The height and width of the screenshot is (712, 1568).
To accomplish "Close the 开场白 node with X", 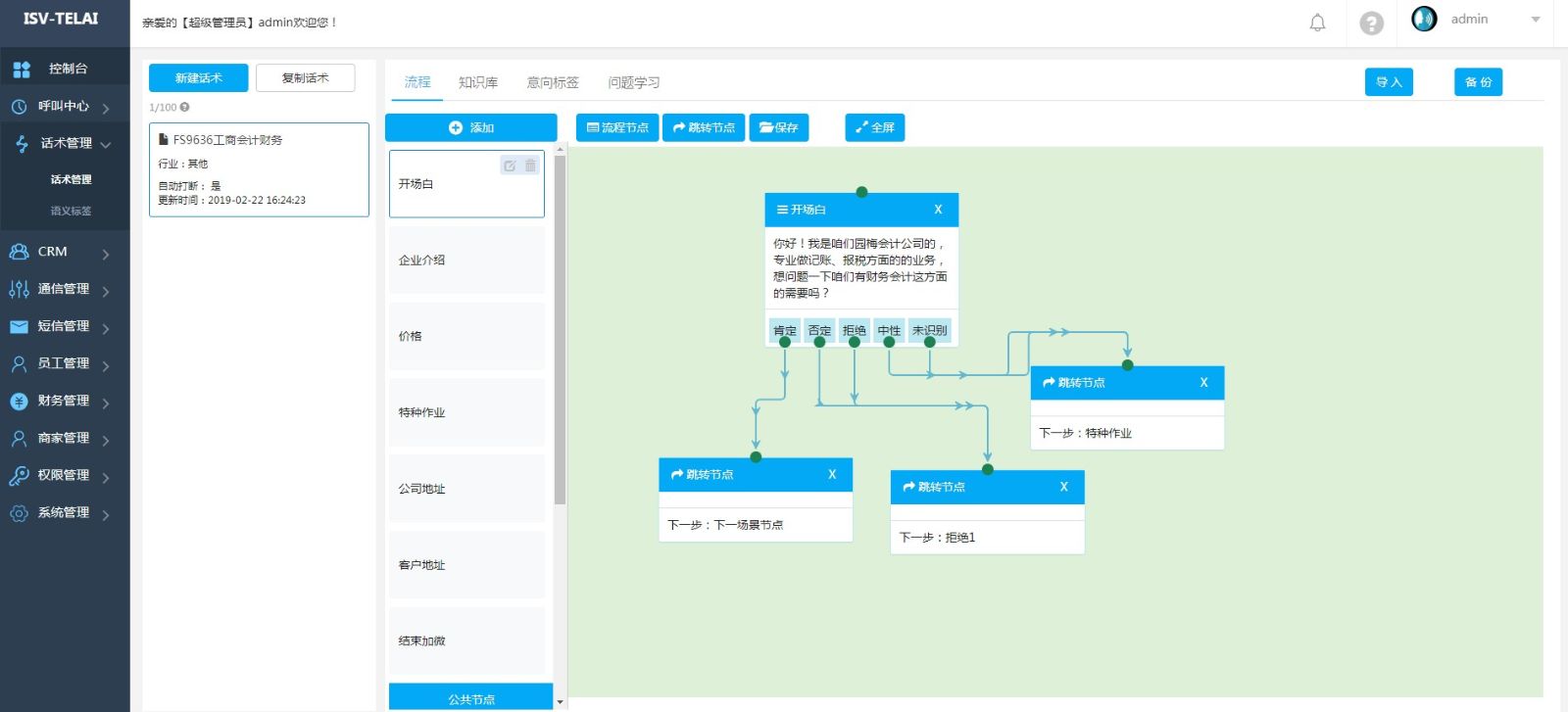I will (938, 210).
